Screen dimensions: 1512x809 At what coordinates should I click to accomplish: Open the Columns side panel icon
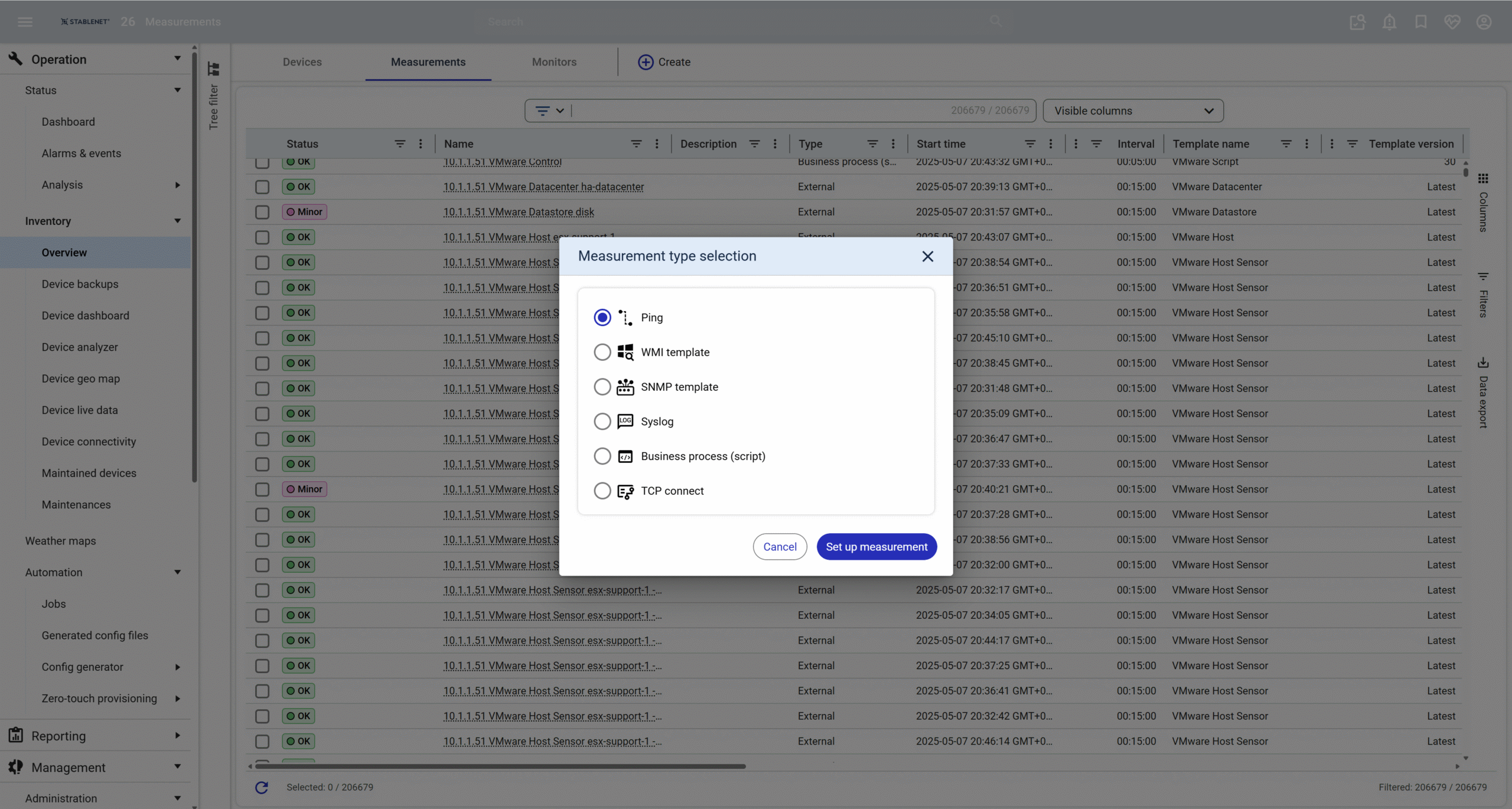click(x=1483, y=179)
